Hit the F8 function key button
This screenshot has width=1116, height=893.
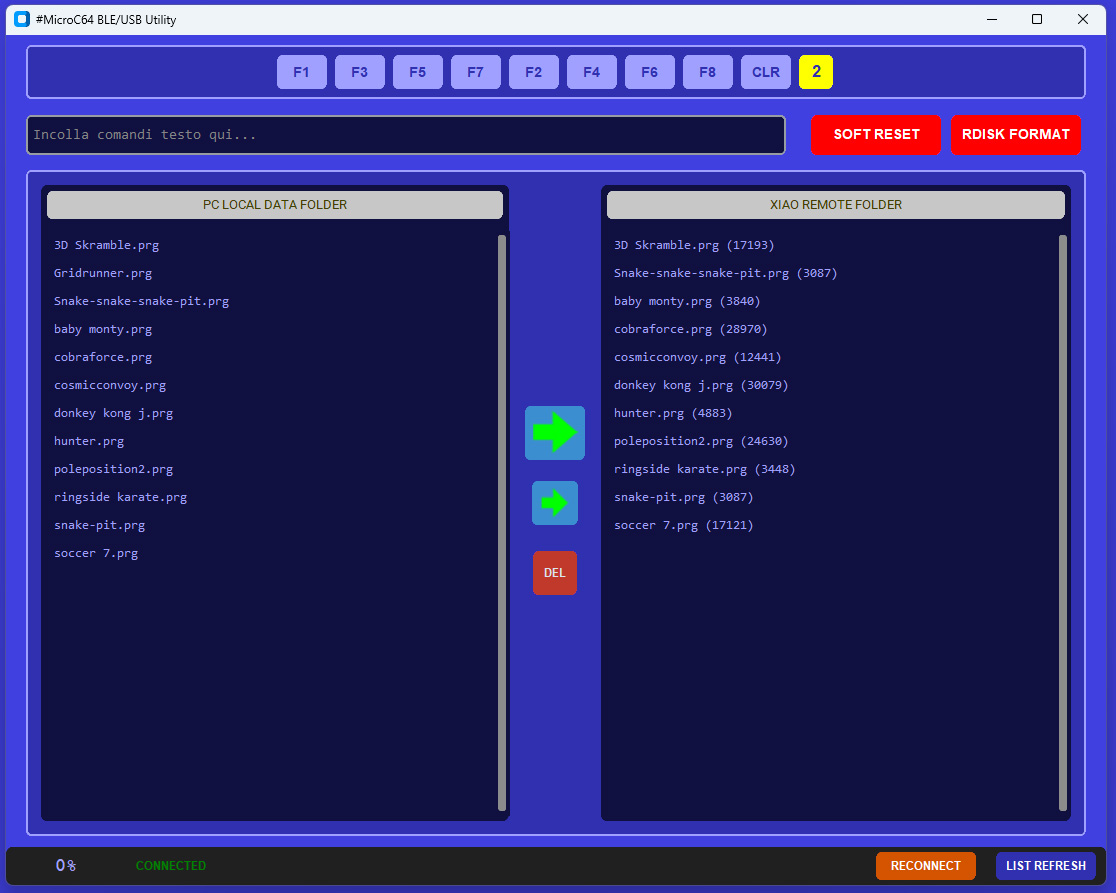pos(707,72)
